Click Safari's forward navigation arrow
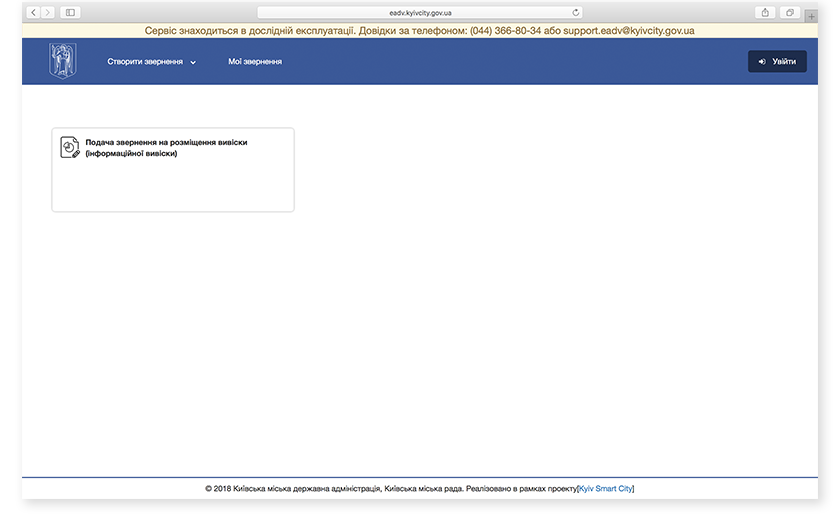 click(x=48, y=12)
